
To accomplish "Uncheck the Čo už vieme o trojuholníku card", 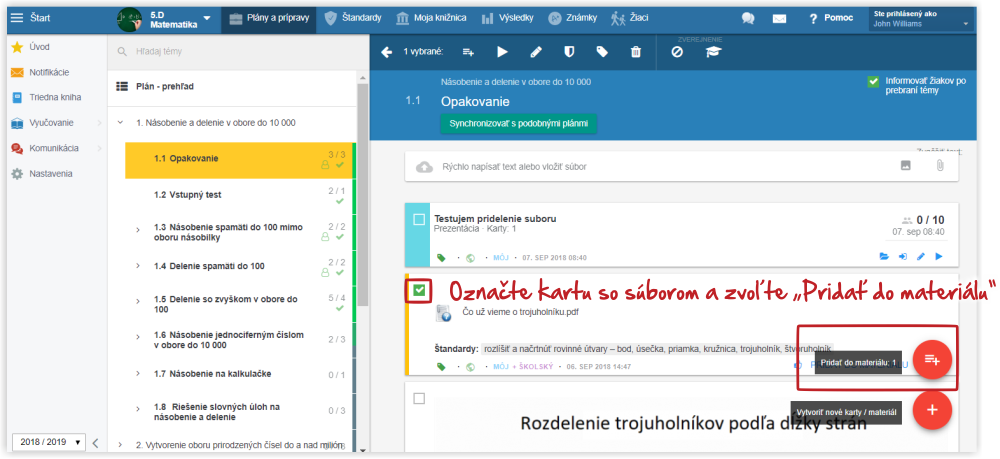I will click(419, 291).
